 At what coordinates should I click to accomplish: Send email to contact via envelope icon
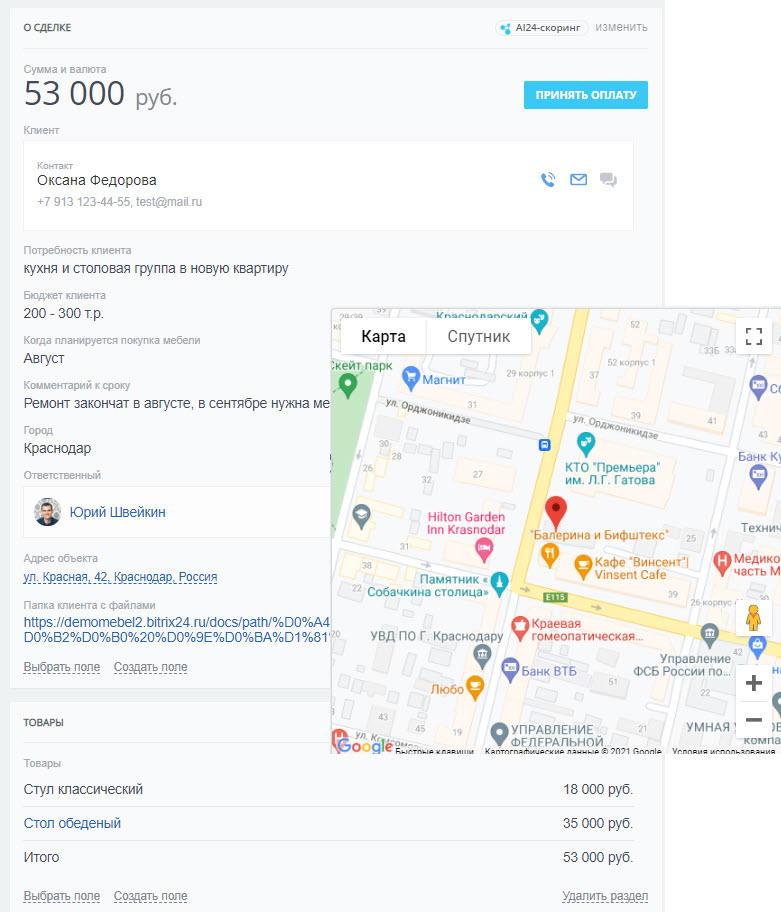[x=578, y=179]
